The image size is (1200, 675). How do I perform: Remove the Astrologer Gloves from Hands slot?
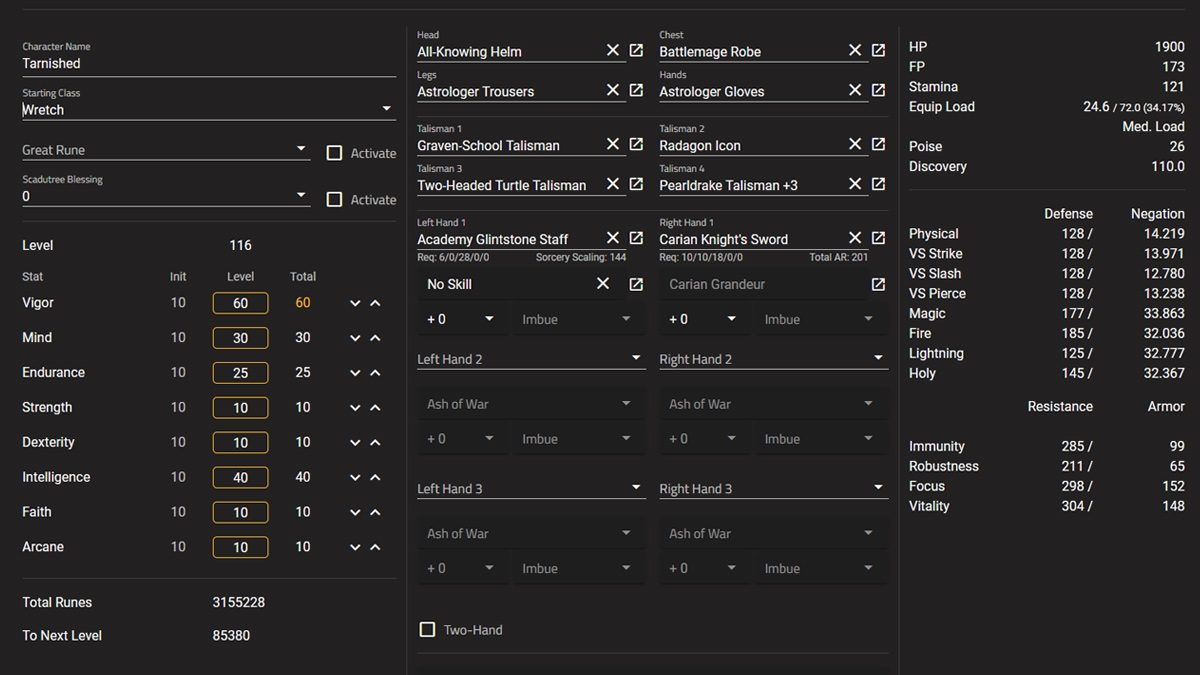(856, 89)
